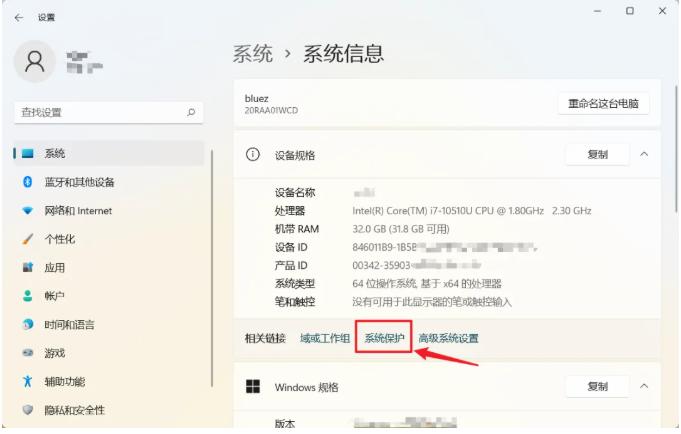Image resolution: width=681 pixels, height=434 pixels.
Task: Collapse the Windows 规格 section chevron
Action: (x=644, y=387)
